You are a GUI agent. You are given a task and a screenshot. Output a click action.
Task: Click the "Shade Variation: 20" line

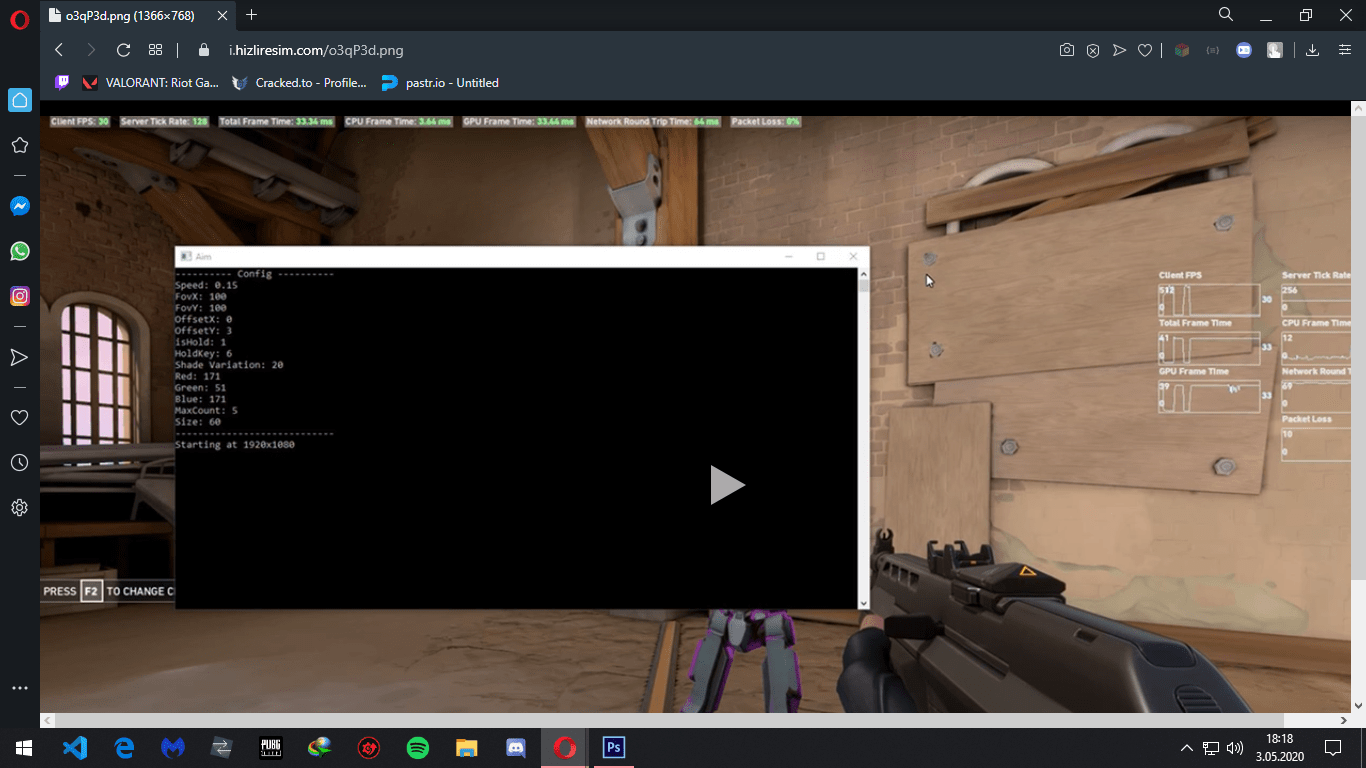229,365
